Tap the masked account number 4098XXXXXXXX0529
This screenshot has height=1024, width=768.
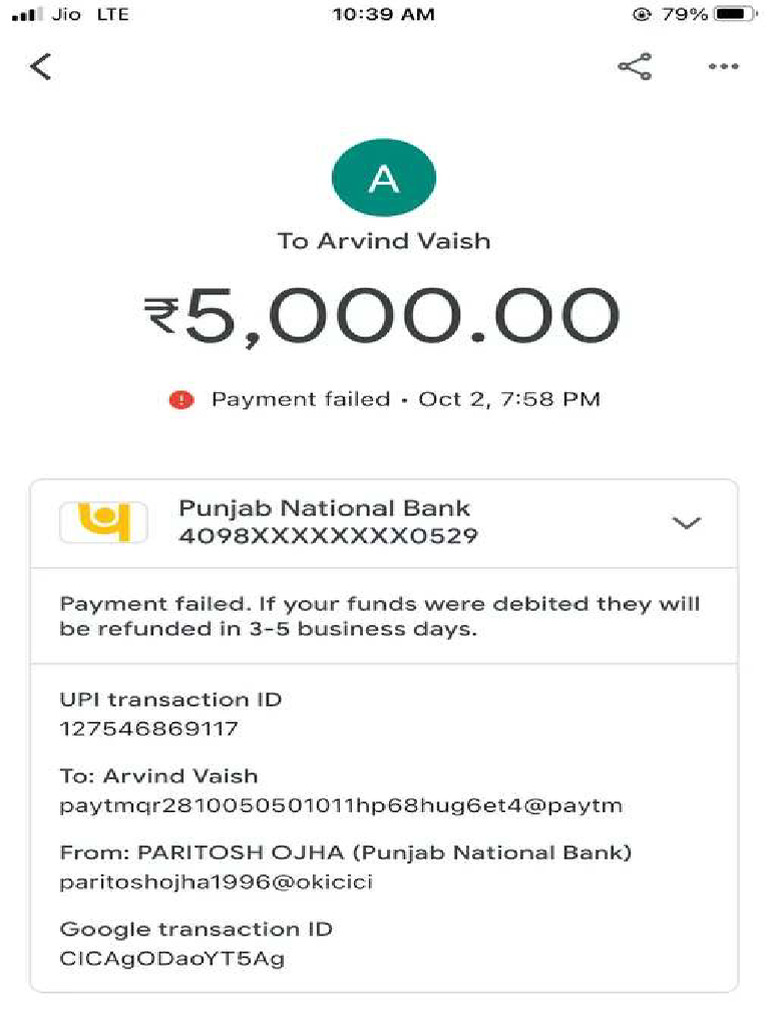coord(328,536)
